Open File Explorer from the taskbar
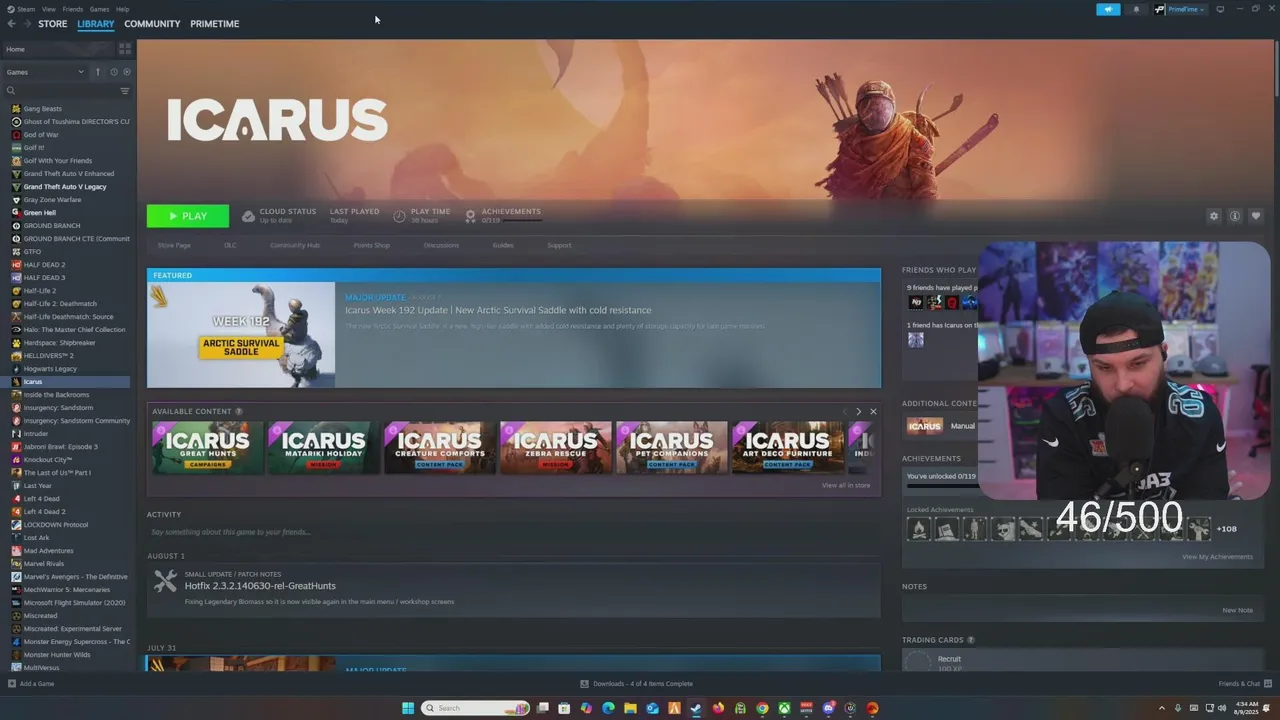 point(630,708)
